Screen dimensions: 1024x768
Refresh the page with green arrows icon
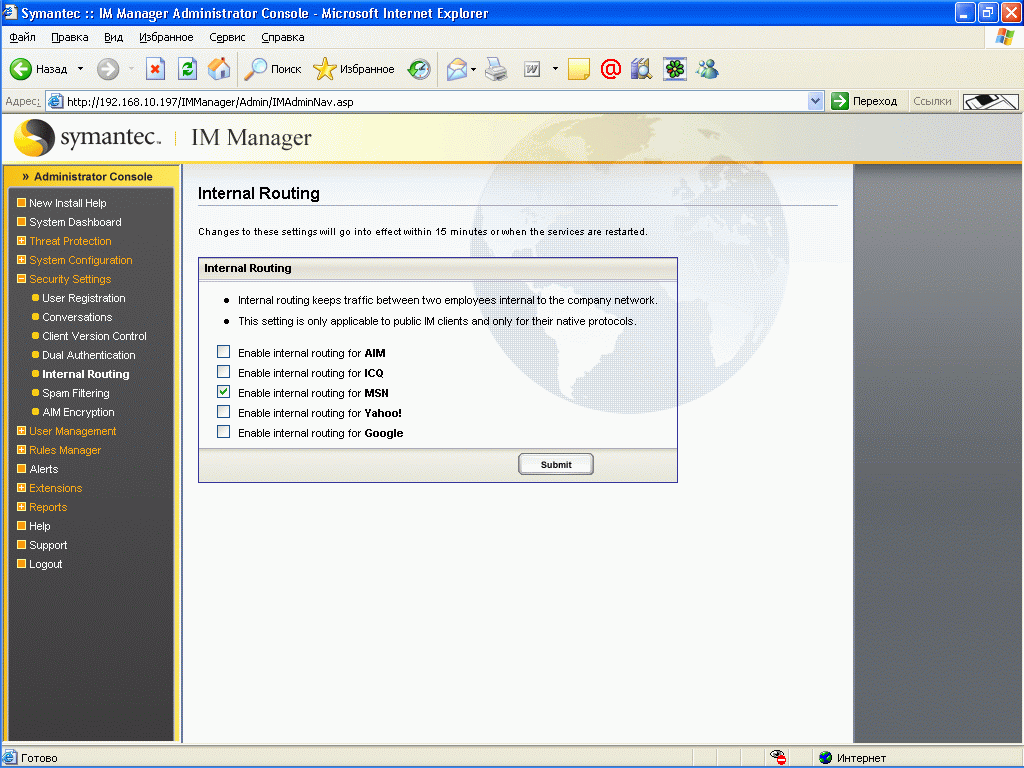(187, 69)
